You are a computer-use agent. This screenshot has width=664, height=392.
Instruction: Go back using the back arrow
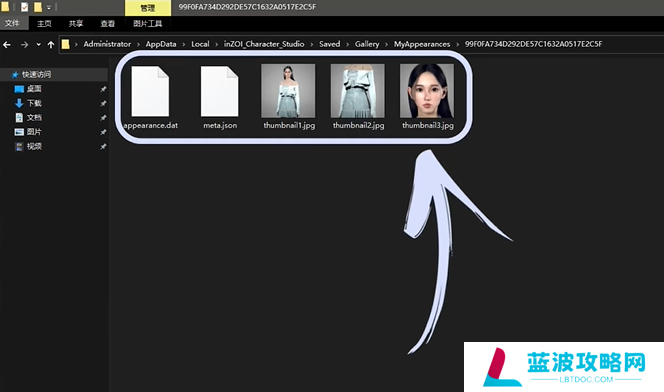(x=7, y=44)
